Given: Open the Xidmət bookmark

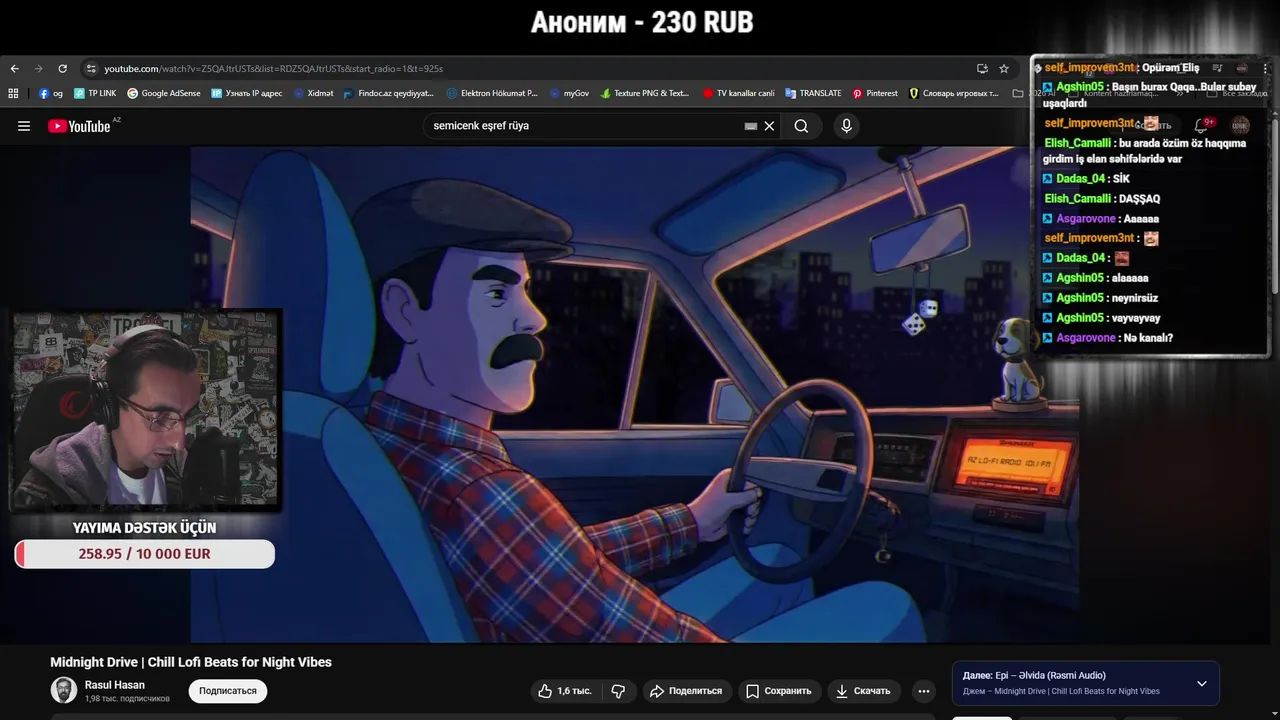Looking at the screenshot, I should pos(314,93).
